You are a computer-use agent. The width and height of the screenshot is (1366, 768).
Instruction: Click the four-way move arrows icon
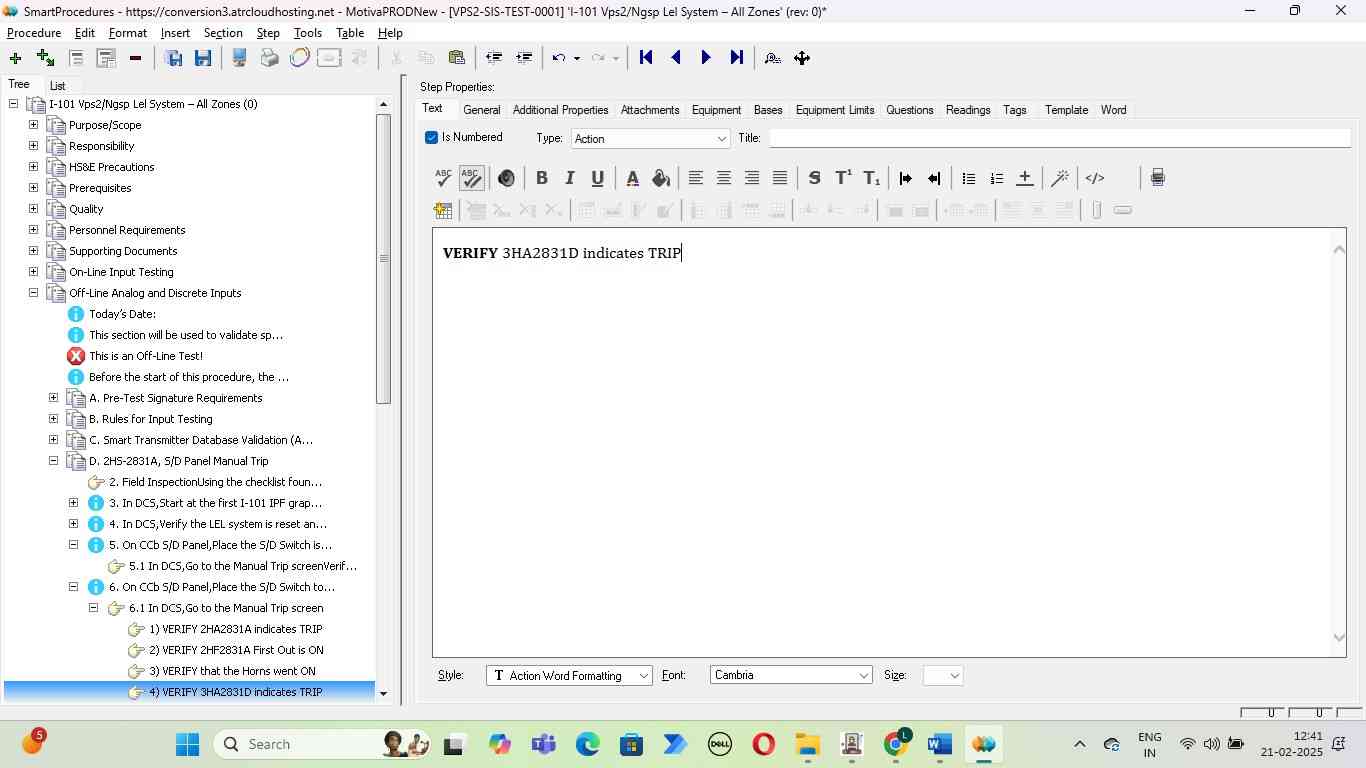pyautogui.click(x=802, y=58)
